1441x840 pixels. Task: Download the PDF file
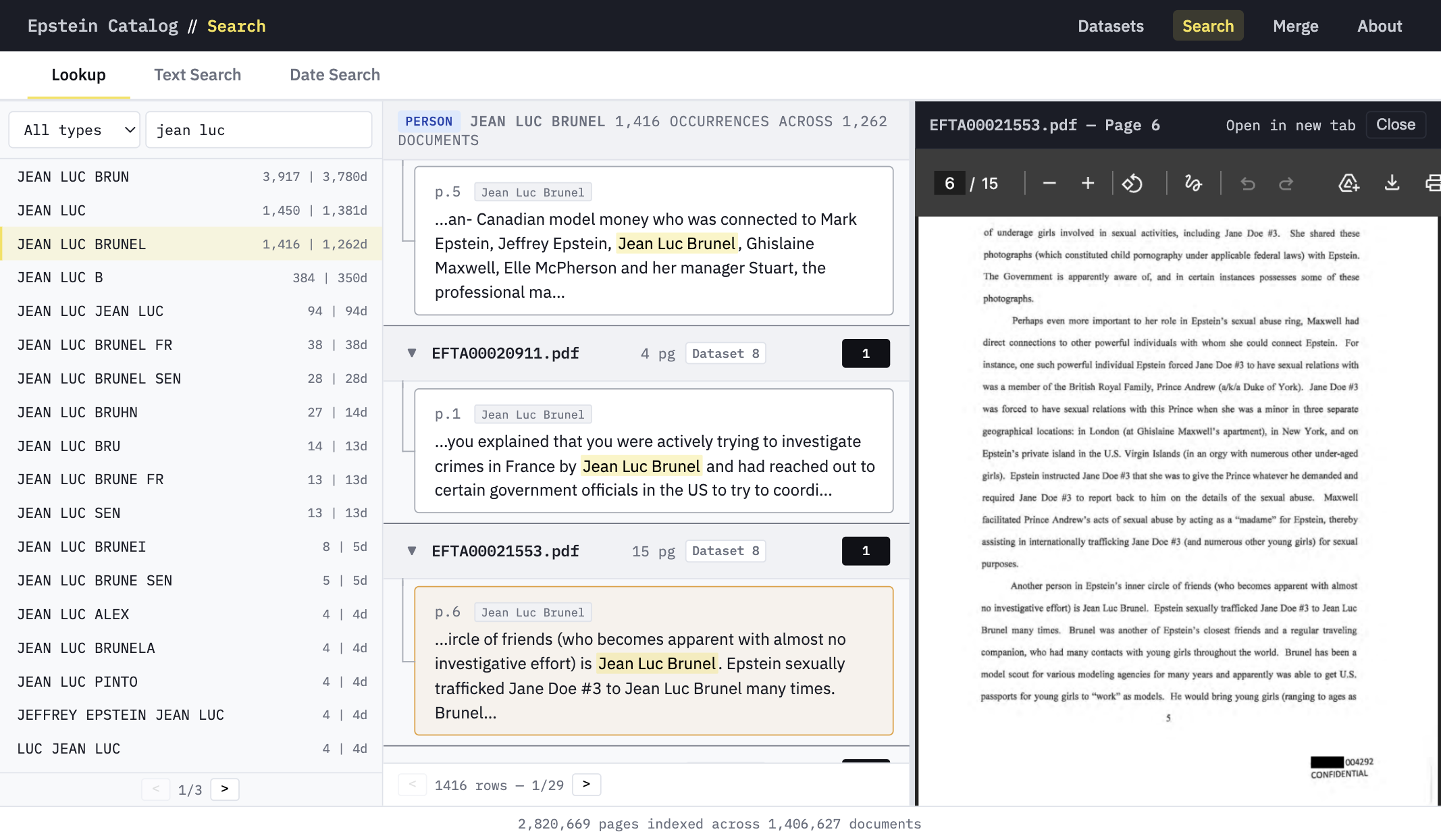tap(1392, 182)
